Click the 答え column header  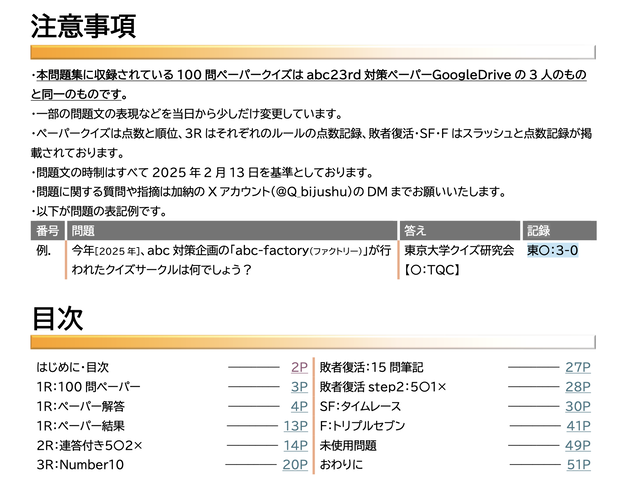click(460, 231)
